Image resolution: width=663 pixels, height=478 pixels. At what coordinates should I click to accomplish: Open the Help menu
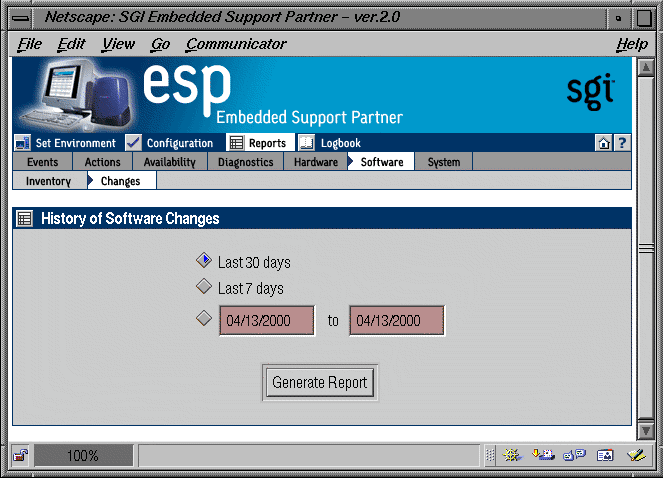point(632,44)
